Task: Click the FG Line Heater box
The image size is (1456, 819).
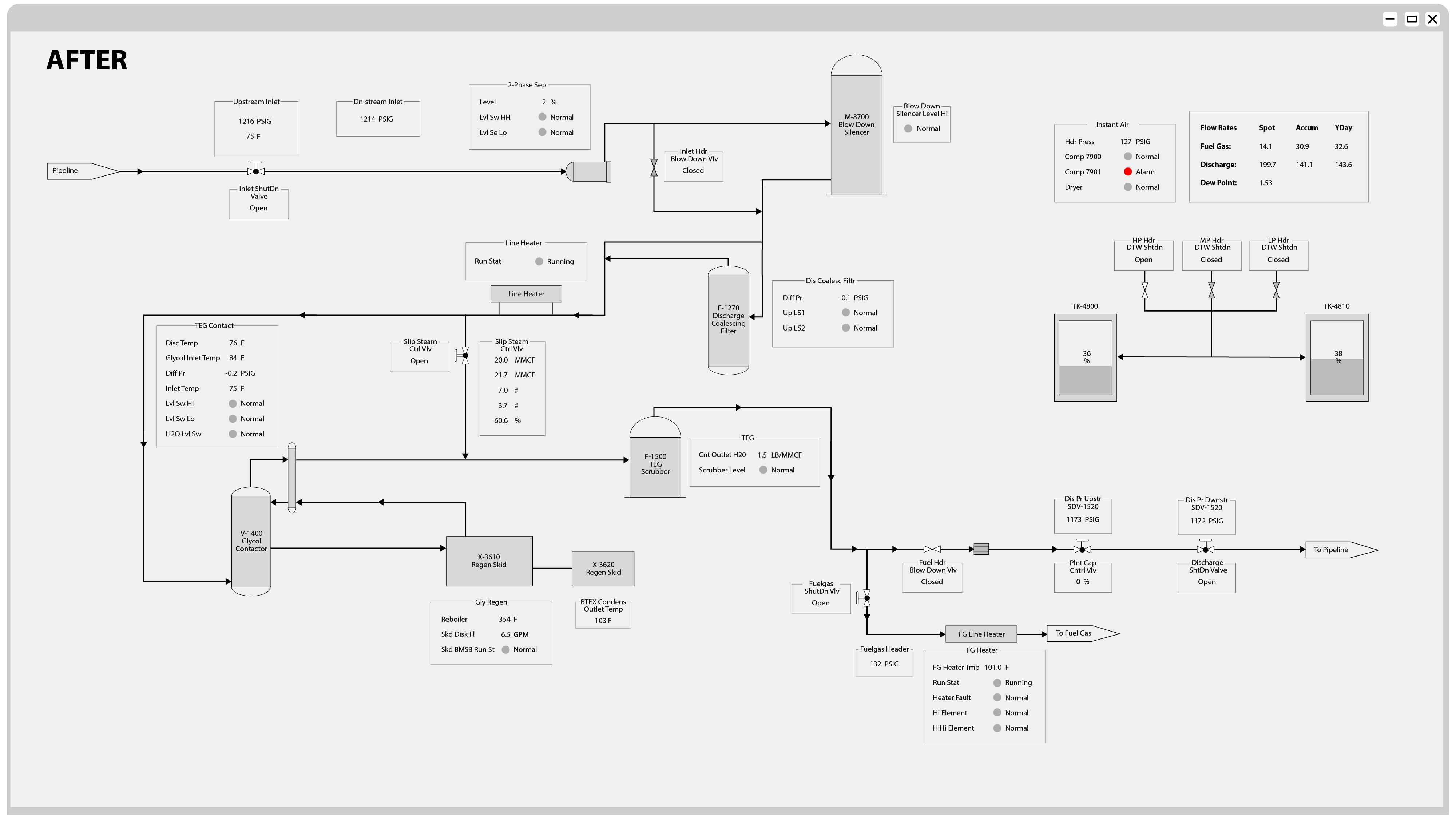Action: pos(981,634)
